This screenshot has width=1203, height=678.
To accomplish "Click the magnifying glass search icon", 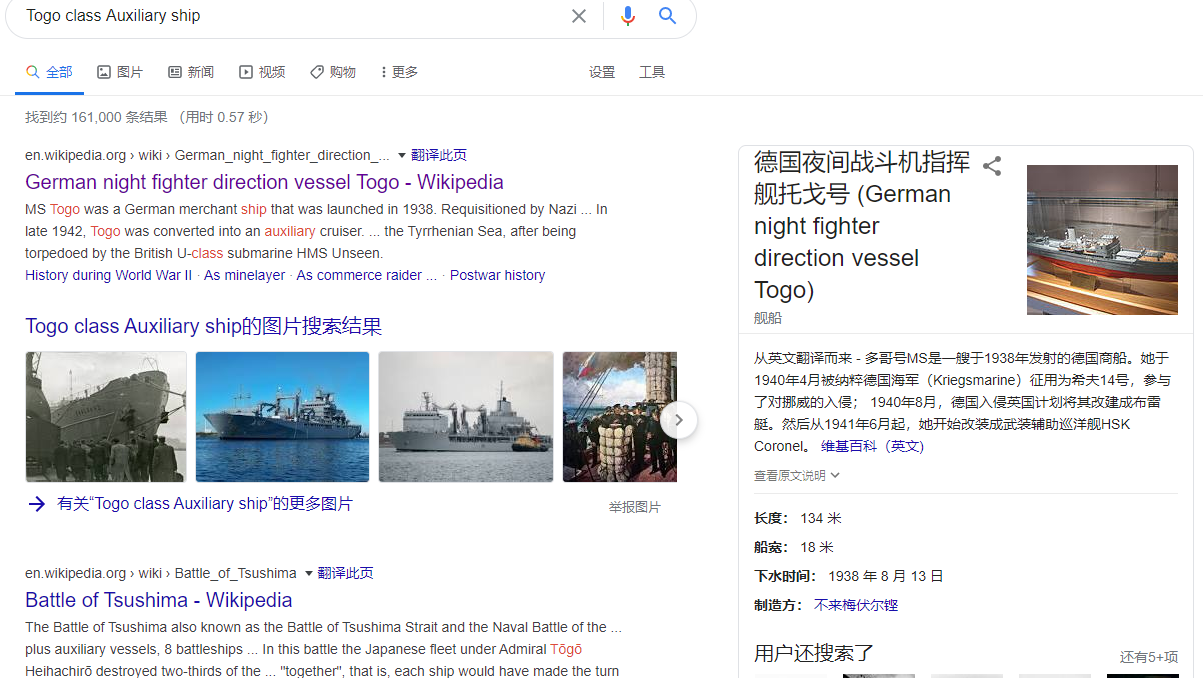I will pos(667,16).
